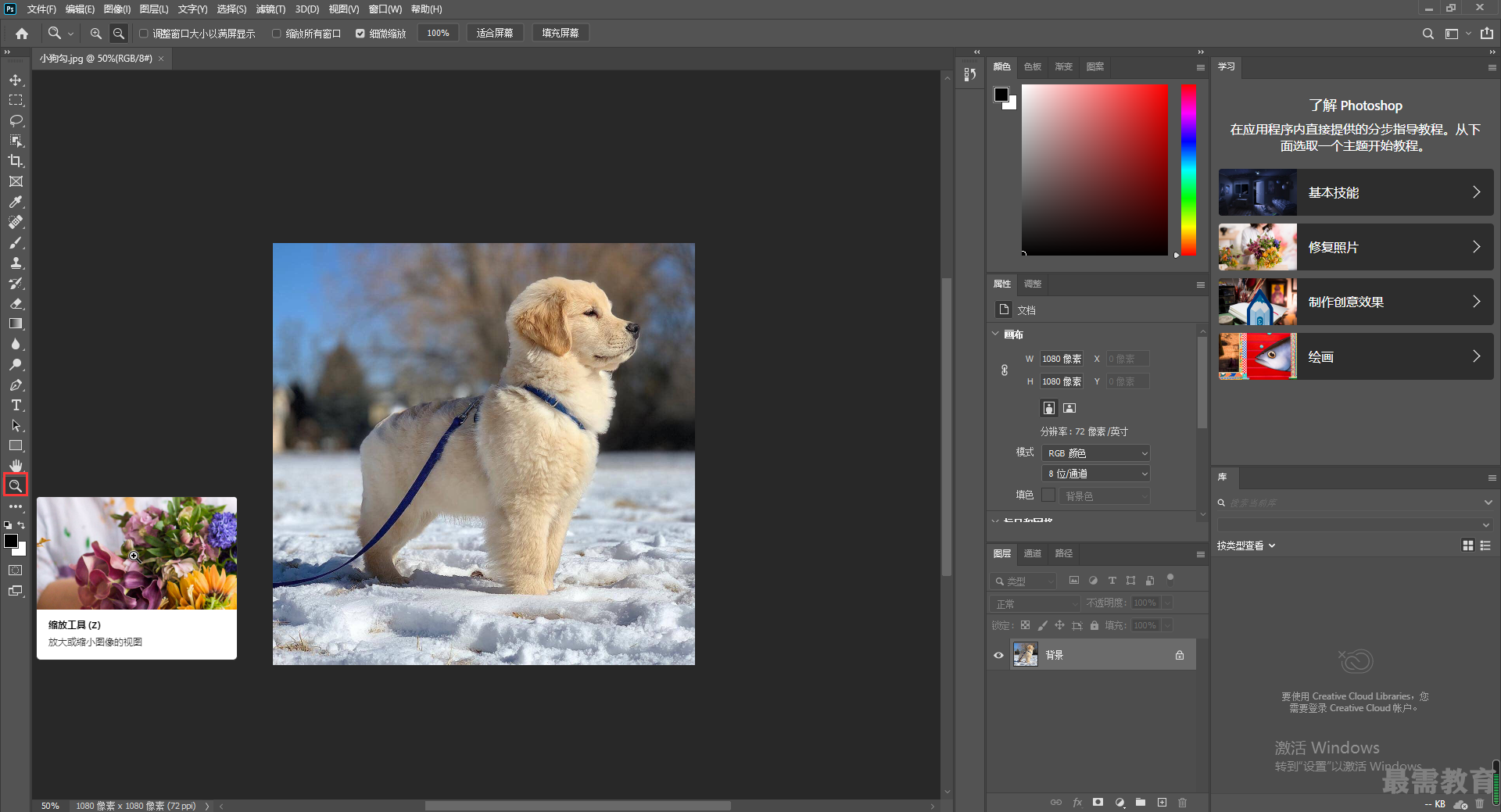Image resolution: width=1501 pixels, height=812 pixels.
Task: Select the Lasso tool
Action: pos(16,120)
